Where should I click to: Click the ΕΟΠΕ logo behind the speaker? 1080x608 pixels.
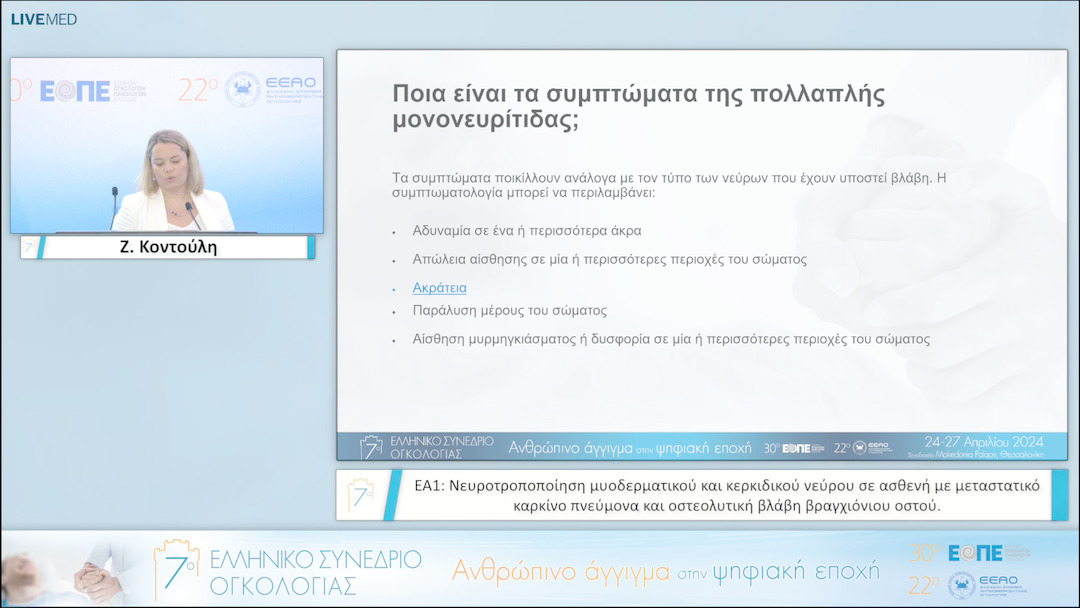click(x=75, y=91)
